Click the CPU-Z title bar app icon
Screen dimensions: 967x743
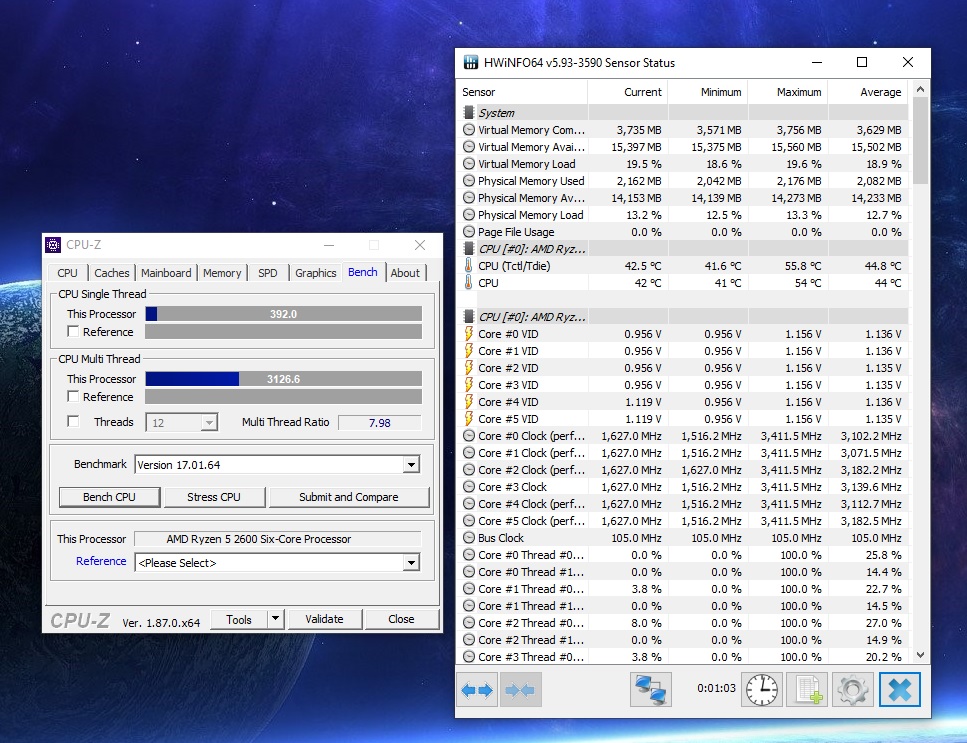54,245
